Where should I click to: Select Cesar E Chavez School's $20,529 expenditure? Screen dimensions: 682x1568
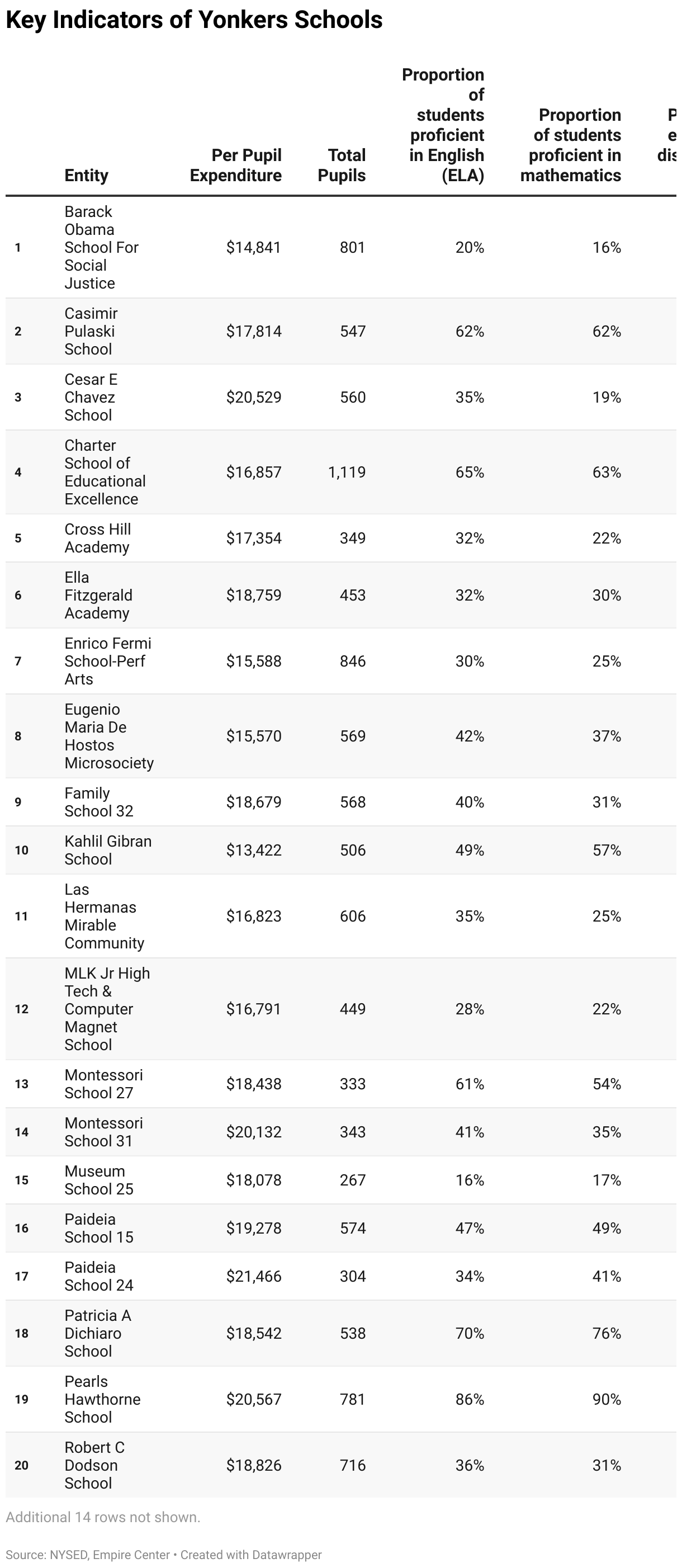click(x=254, y=398)
